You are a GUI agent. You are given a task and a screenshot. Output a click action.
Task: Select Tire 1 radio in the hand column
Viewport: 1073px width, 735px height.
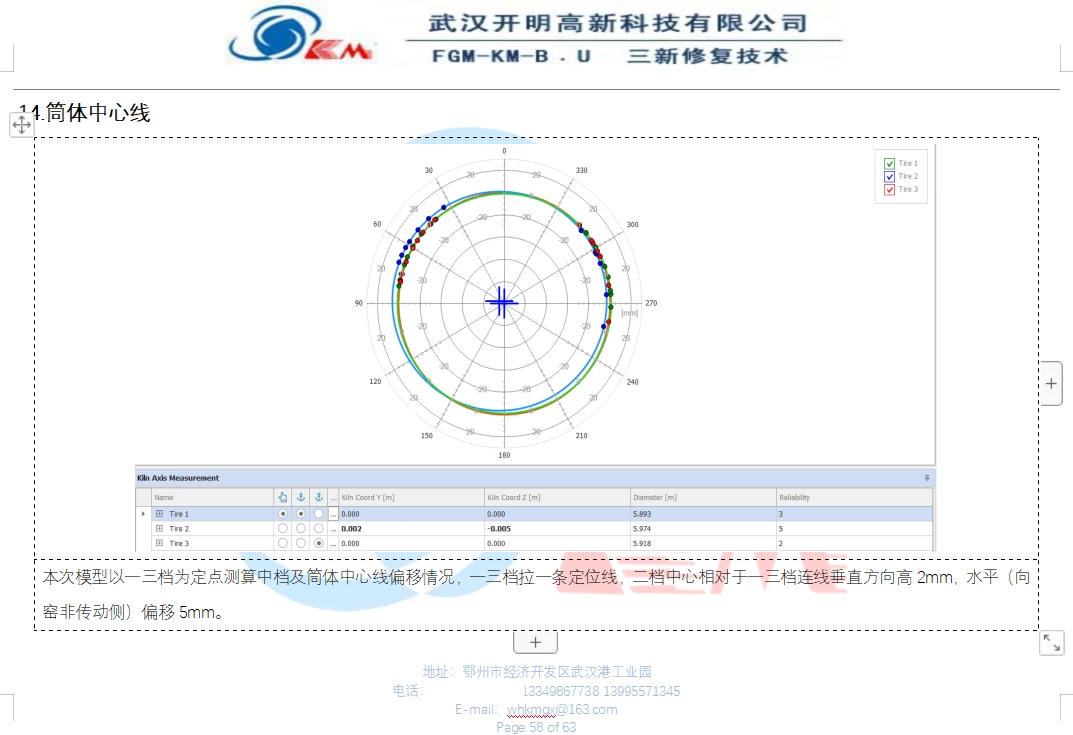point(283,513)
